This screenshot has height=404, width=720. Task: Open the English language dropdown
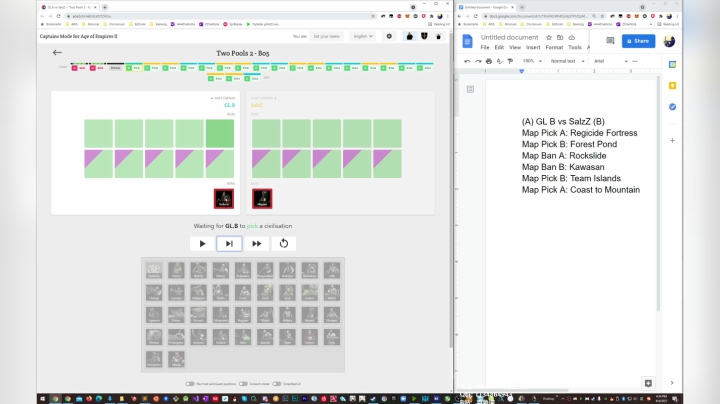(x=363, y=36)
